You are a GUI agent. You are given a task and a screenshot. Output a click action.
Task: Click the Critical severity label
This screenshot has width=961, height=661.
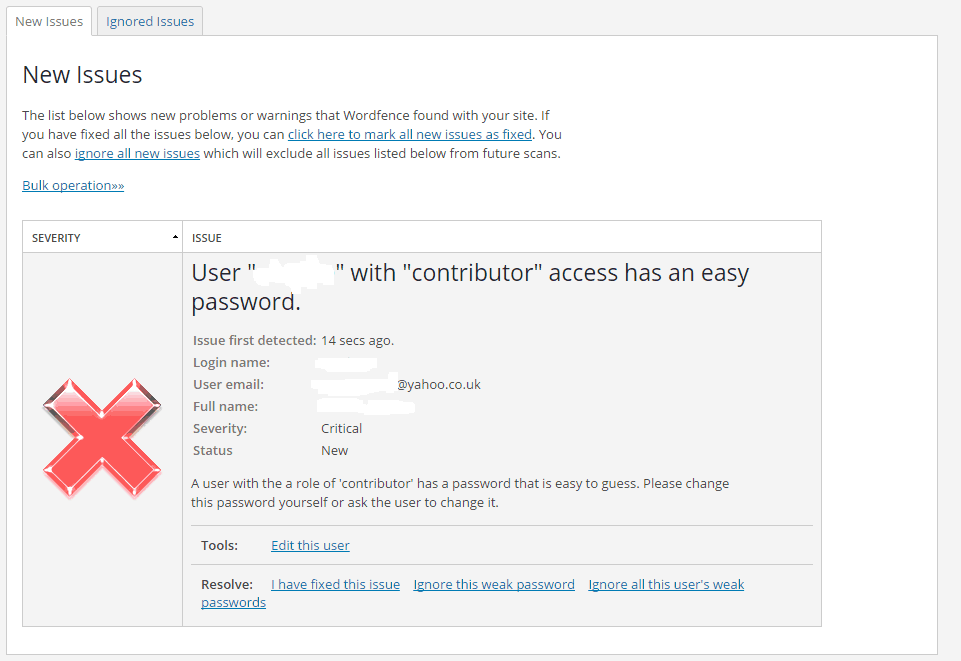tap(341, 428)
